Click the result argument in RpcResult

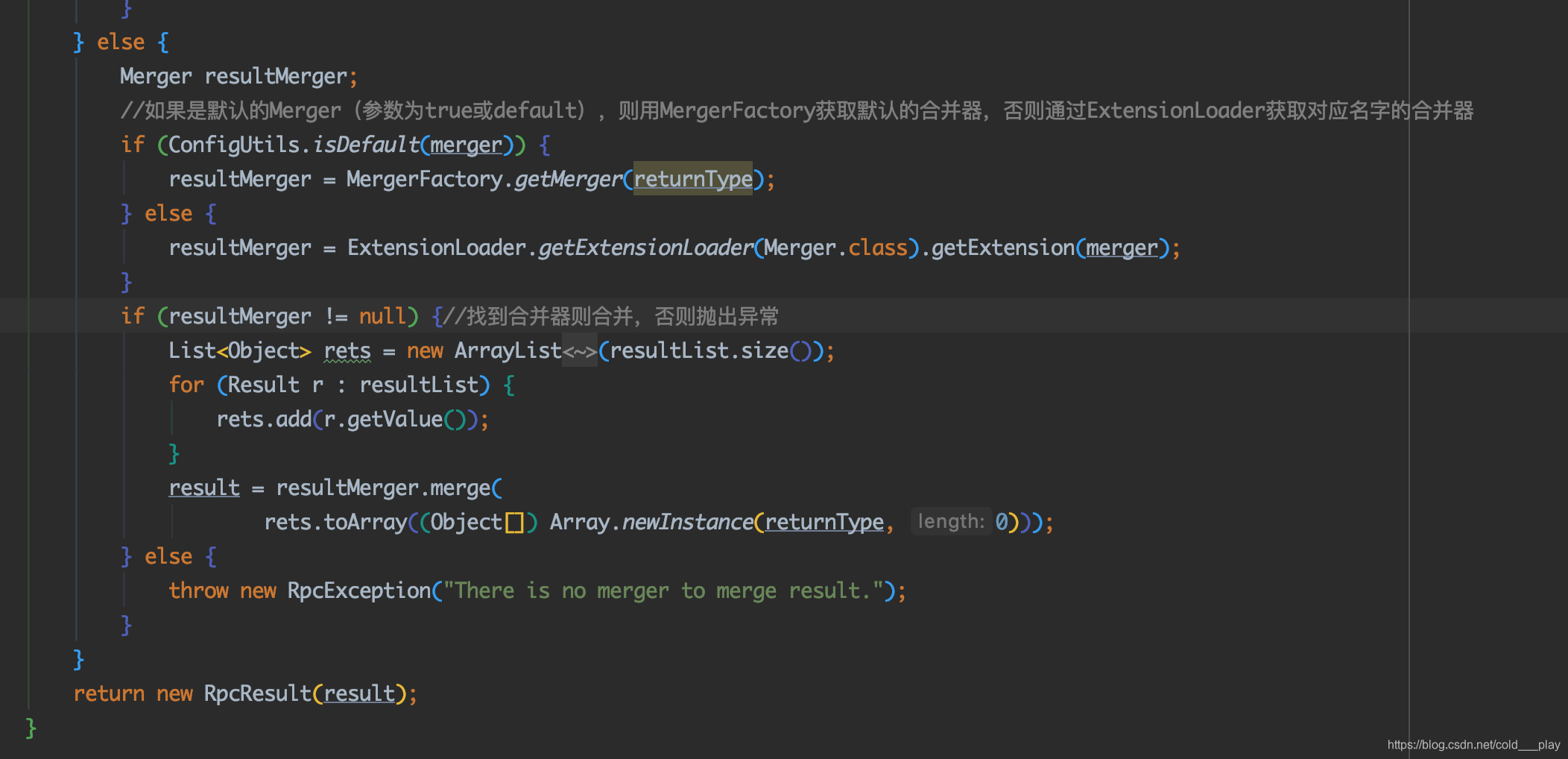tap(359, 693)
